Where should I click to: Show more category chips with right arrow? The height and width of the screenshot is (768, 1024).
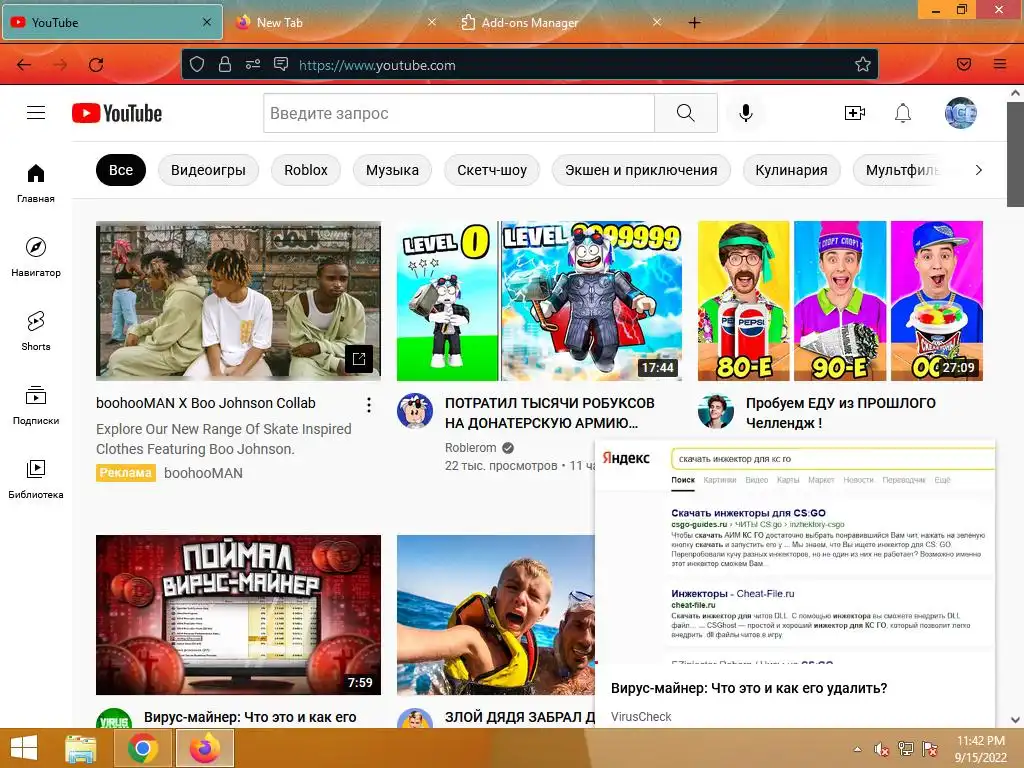[x=978, y=170]
